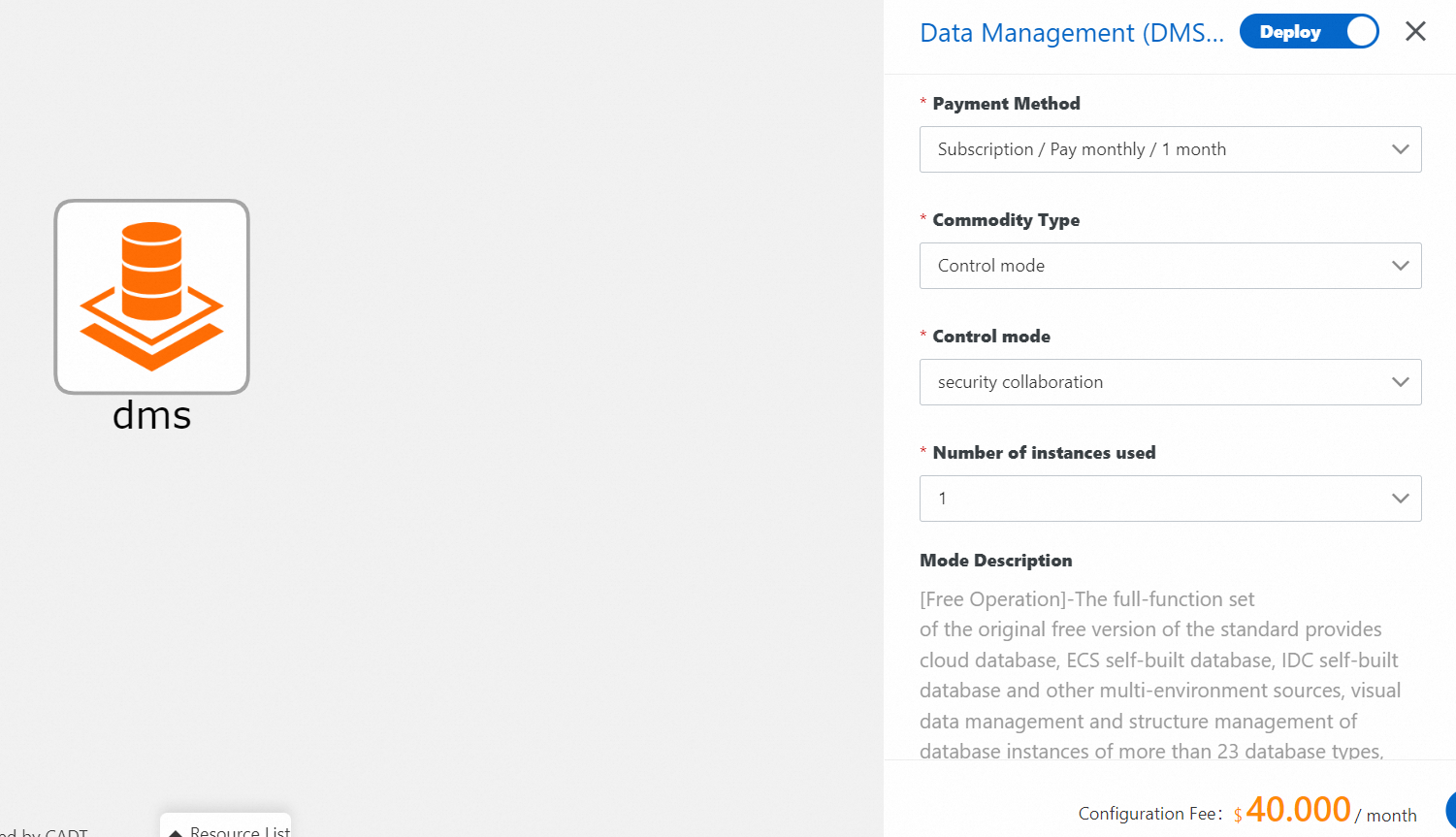Open the Number of instances used dropdown
This screenshot has height=837, width=1456.
[1170, 498]
